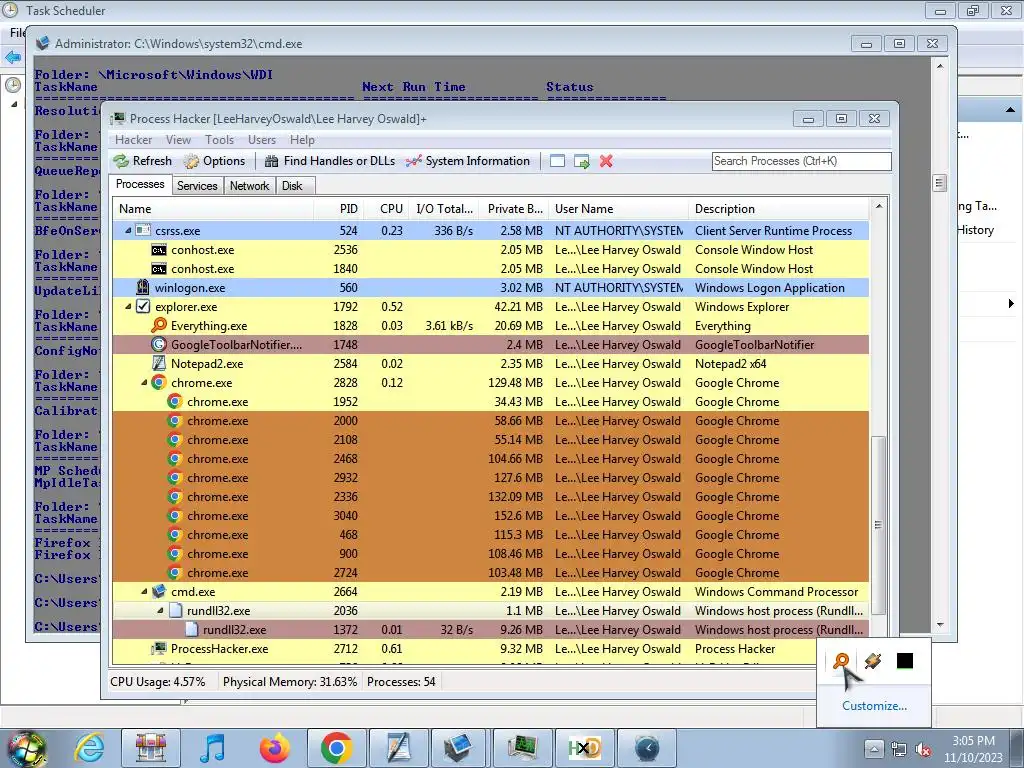The height and width of the screenshot is (768, 1024).
Task: Select the conhost.exe PID 2536 row
Action: [x=490, y=249]
